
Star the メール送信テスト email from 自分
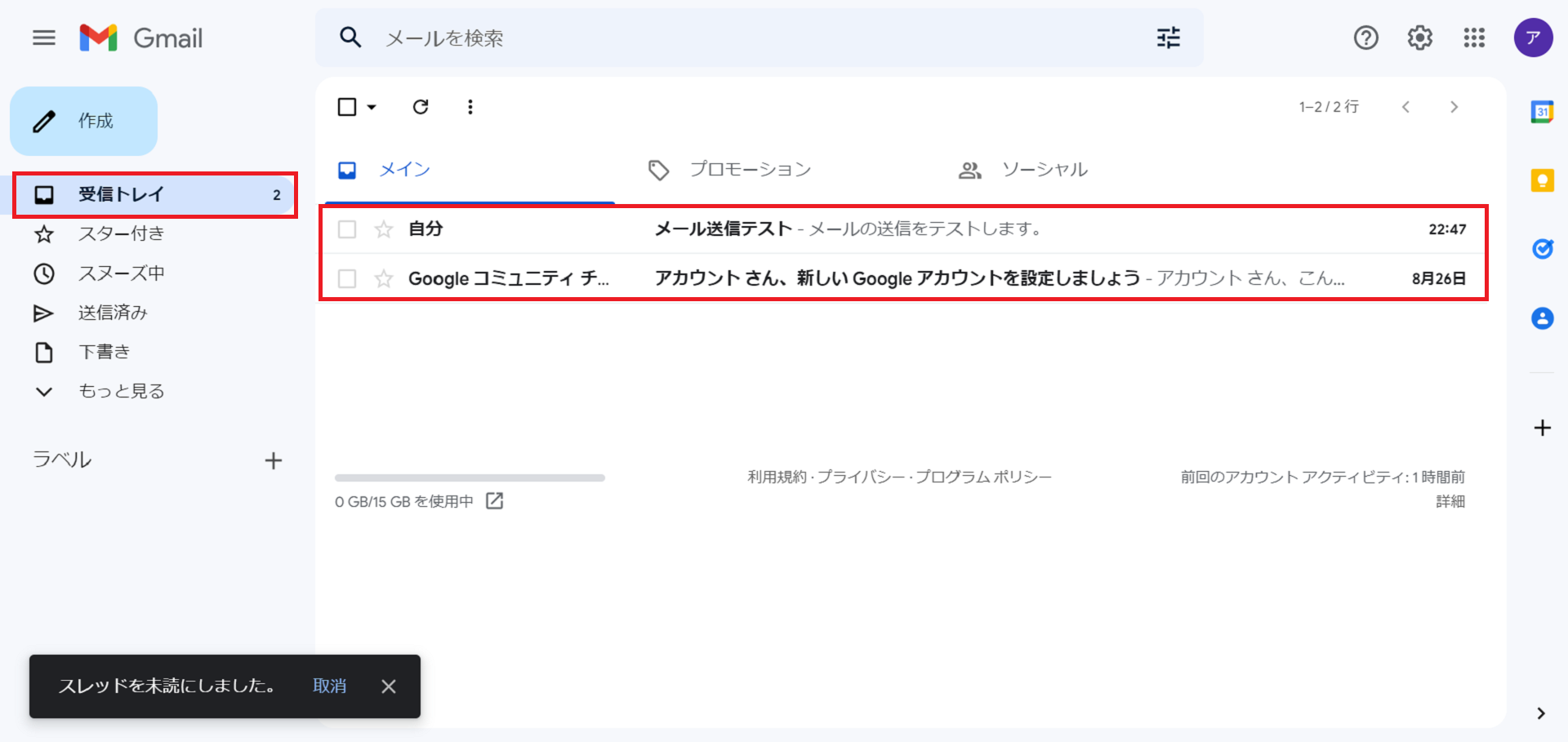click(x=383, y=229)
